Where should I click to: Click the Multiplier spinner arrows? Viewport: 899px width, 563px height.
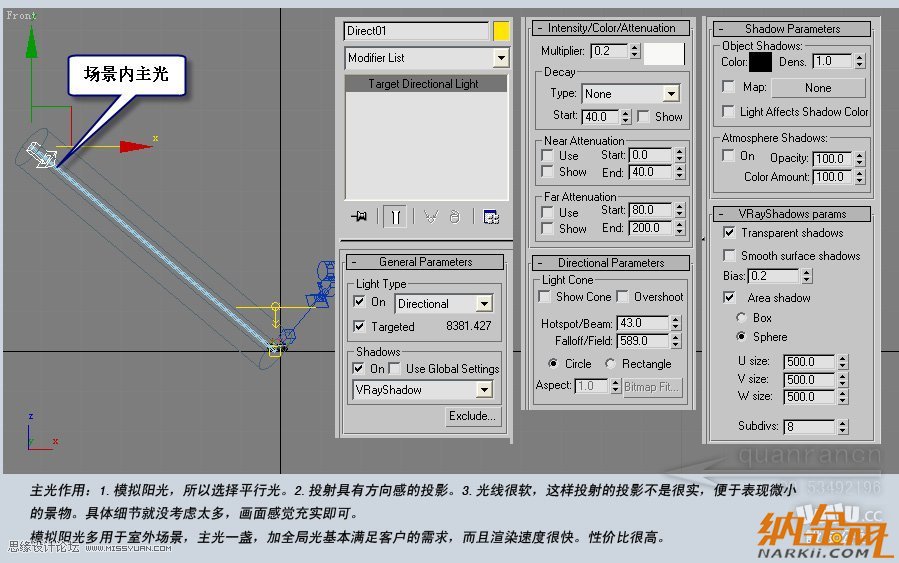634,51
